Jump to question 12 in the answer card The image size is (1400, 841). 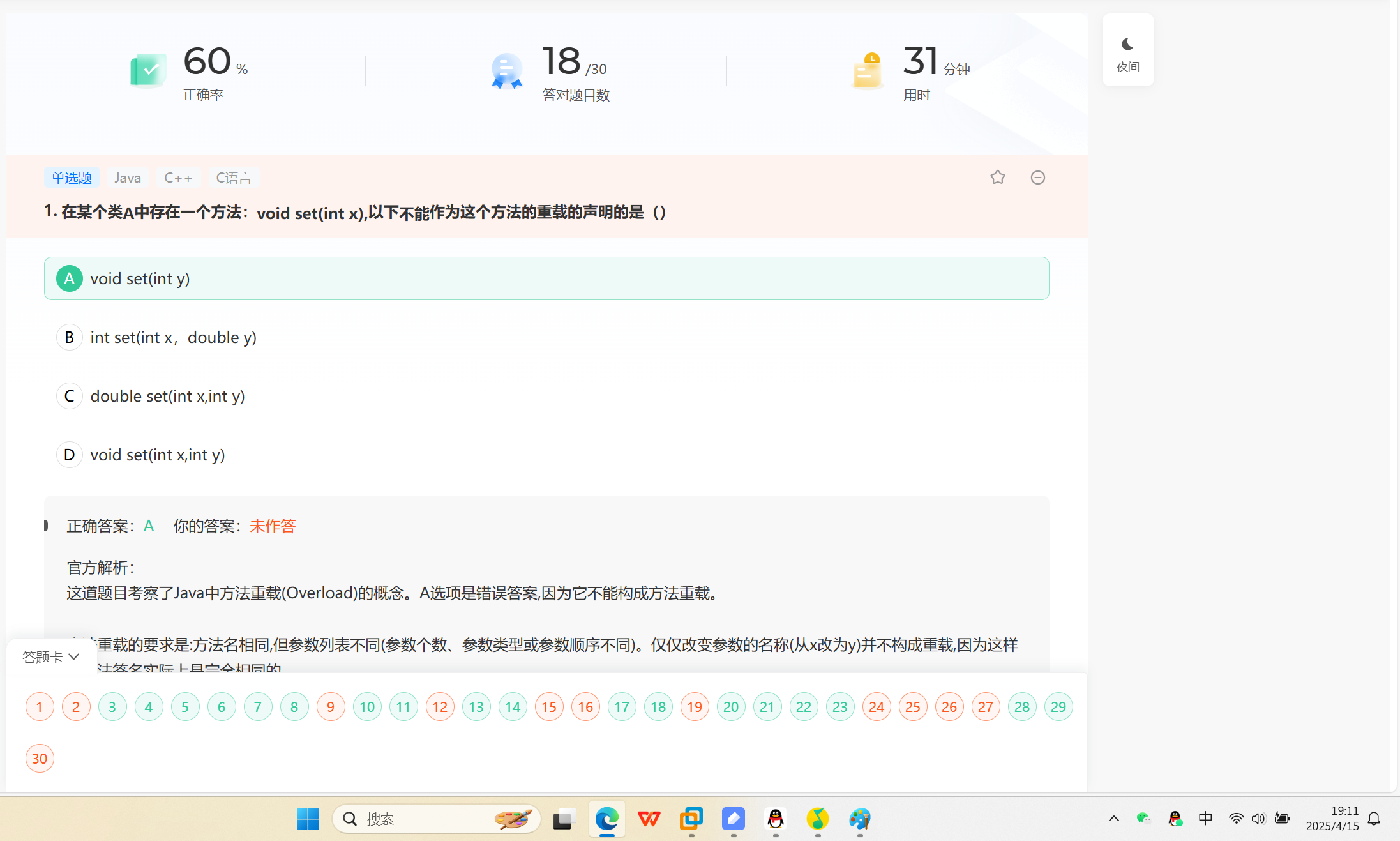440,707
